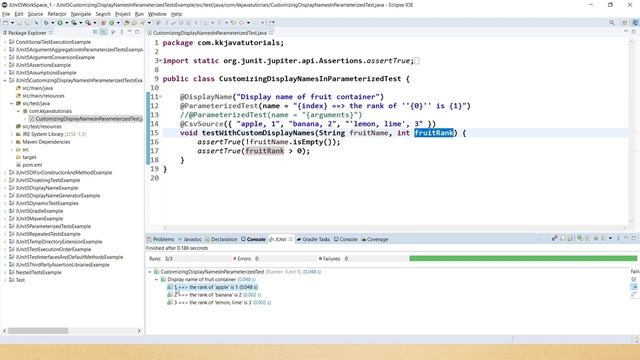Select test result rank of 'lemon, lime' is 3
This screenshot has width=640, height=360.
tap(219, 302)
